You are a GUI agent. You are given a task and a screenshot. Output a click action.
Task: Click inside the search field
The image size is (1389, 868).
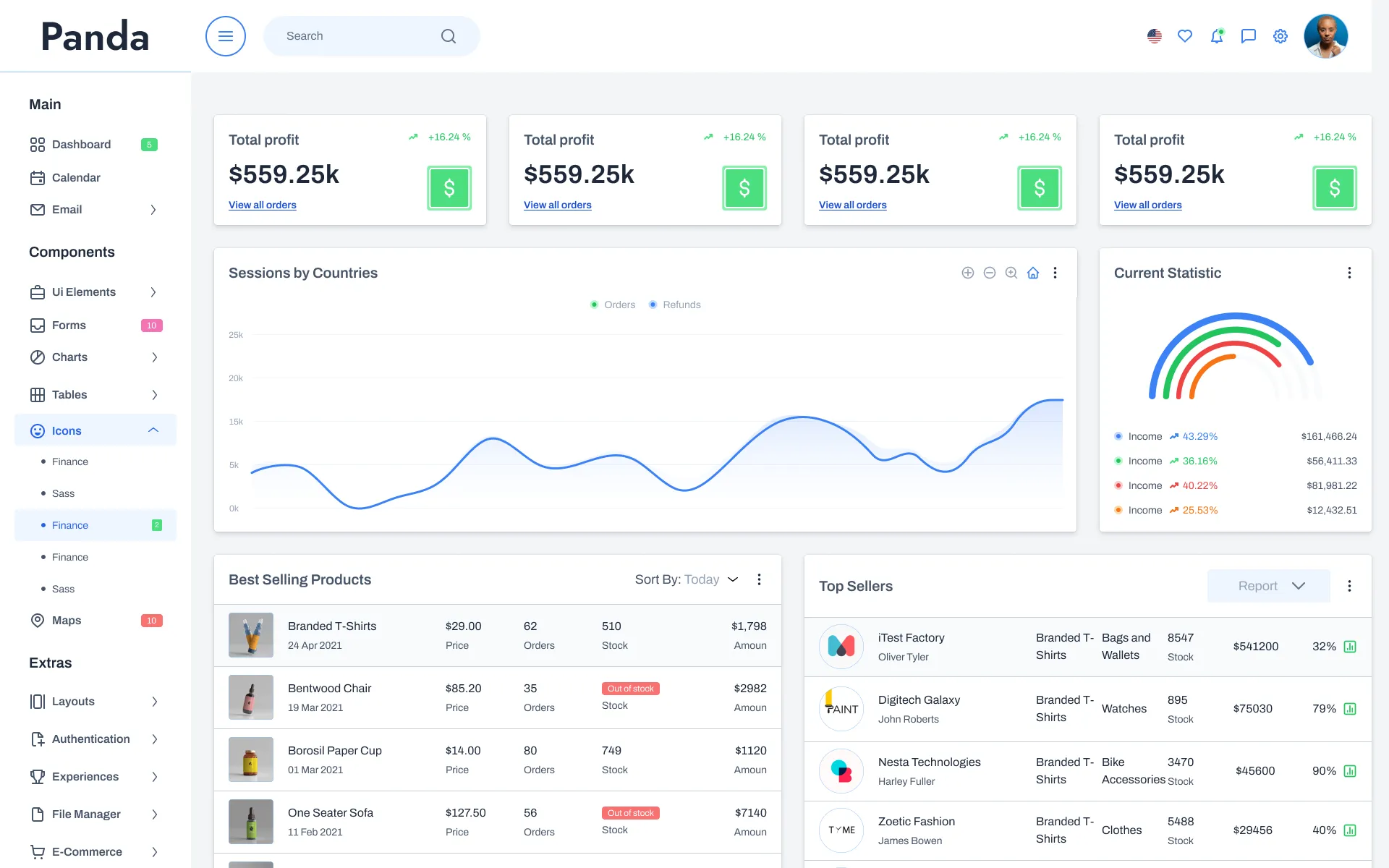tap(362, 35)
